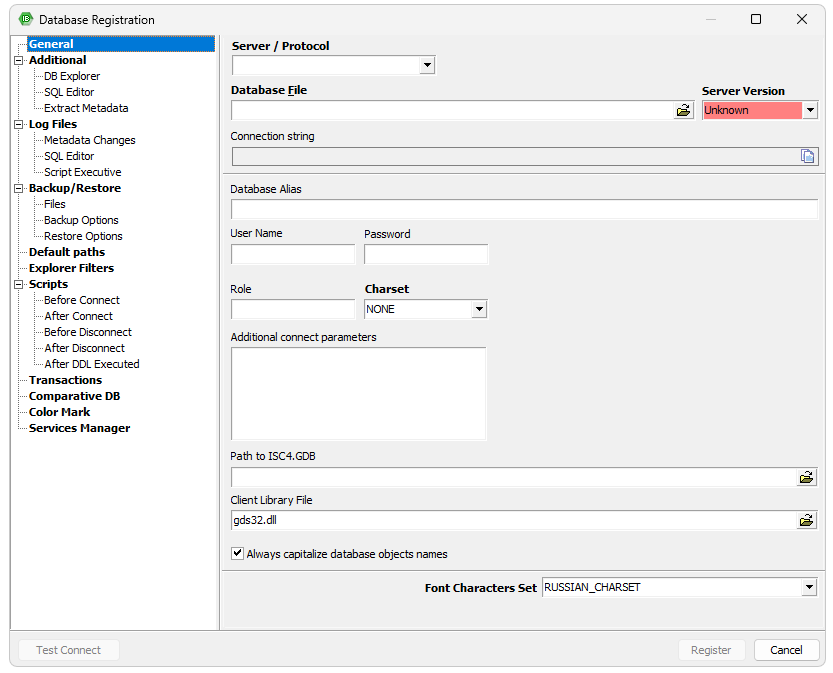Select Explorer Filters in the tree
This screenshot has height=673, width=833.
pyautogui.click(x=71, y=268)
